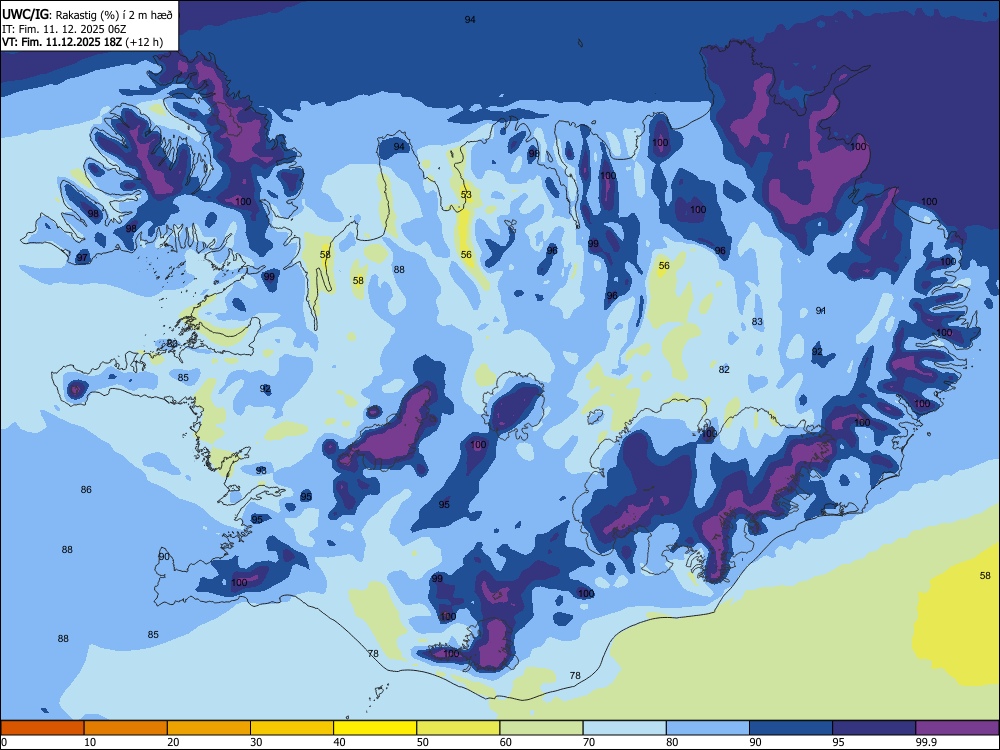Image resolution: width=1000 pixels, height=750 pixels.
Task: Click the '10' legend scale label
Action: pos(90,742)
